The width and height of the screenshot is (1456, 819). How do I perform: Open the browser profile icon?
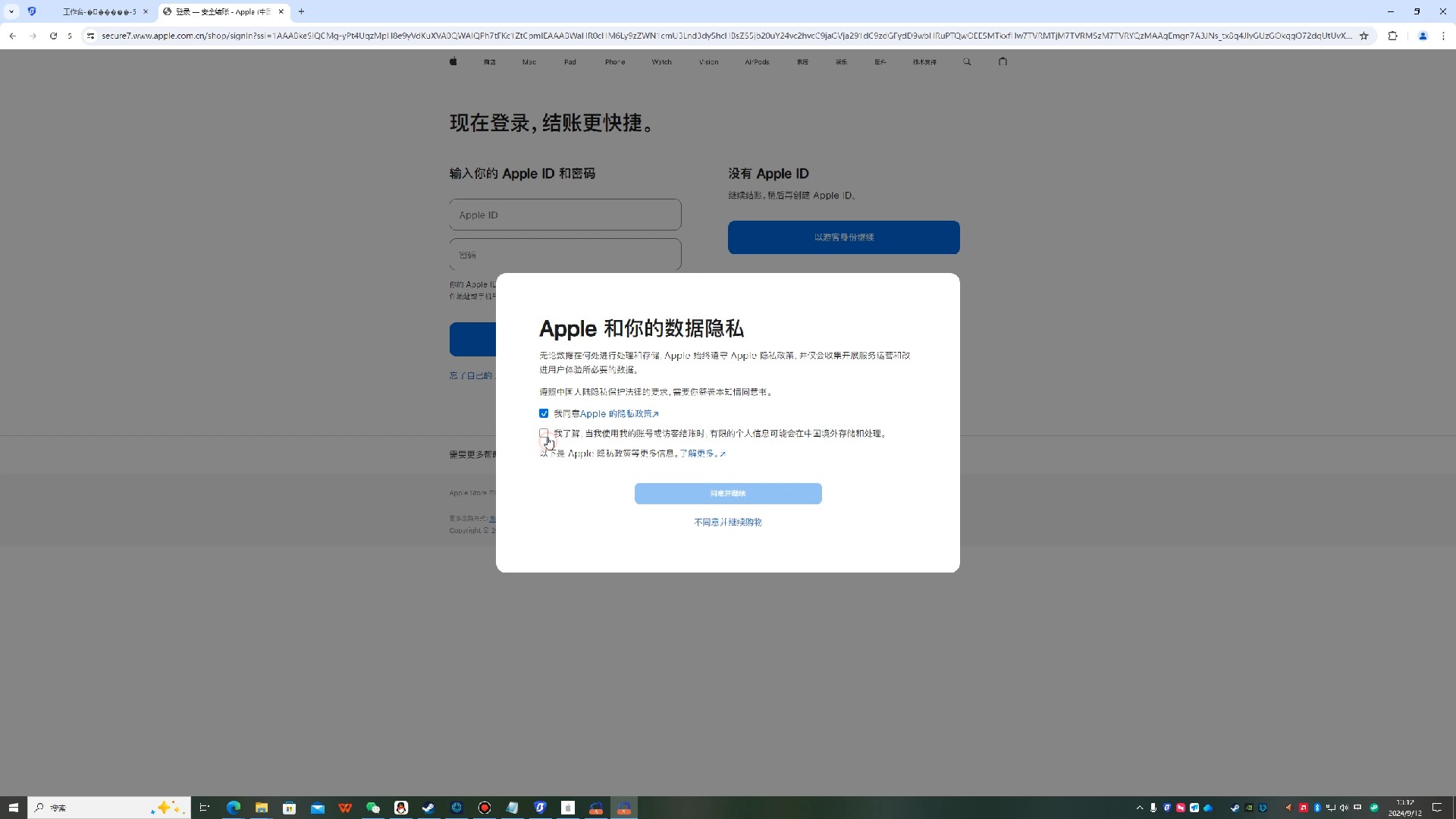pyautogui.click(x=1423, y=36)
